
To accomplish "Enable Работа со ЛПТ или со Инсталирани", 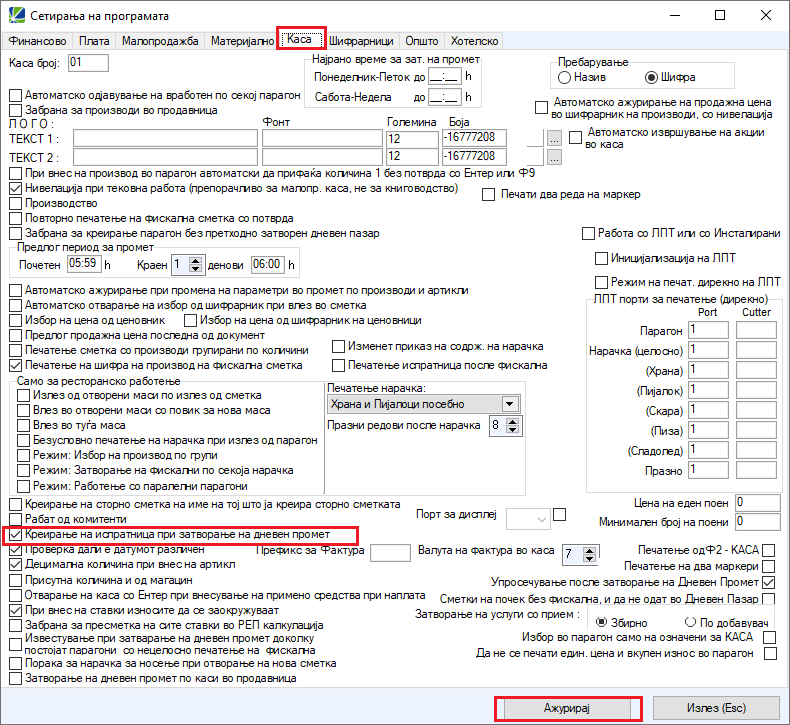I will 588,233.
